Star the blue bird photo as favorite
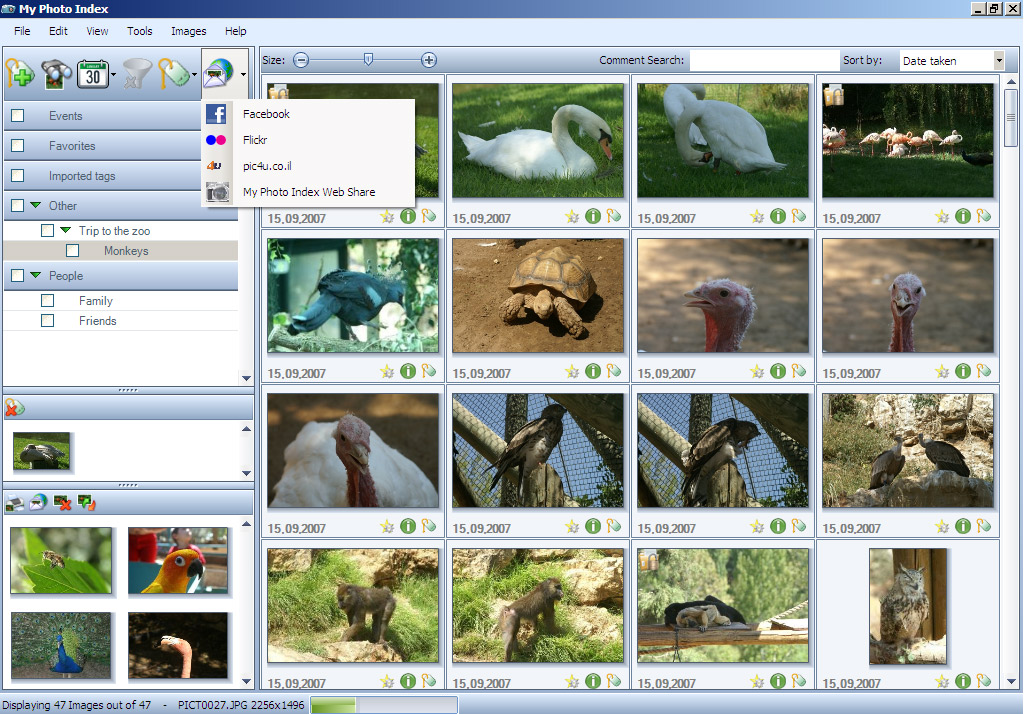 coord(387,372)
